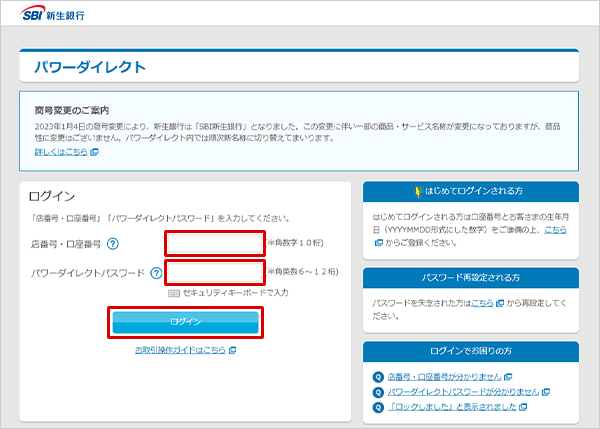The height and width of the screenshot is (429, 600).
Task: Click help icon beside 店番号・口座番号
Action: [113, 243]
